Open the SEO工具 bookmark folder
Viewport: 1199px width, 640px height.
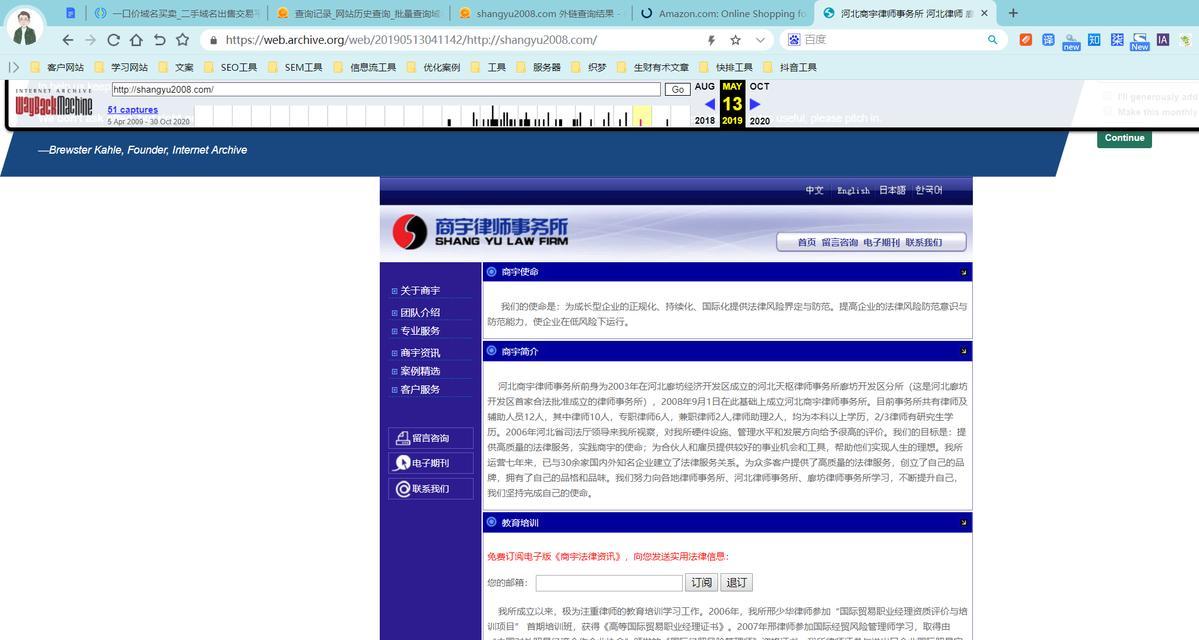click(231, 67)
